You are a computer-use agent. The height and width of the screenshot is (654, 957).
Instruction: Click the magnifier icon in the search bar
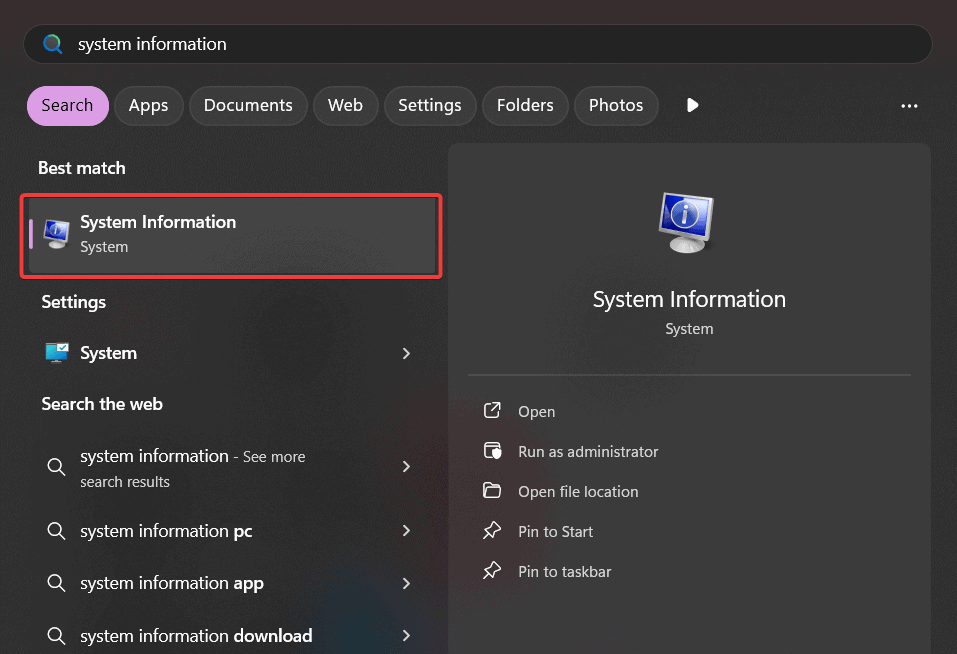(52, 43)
